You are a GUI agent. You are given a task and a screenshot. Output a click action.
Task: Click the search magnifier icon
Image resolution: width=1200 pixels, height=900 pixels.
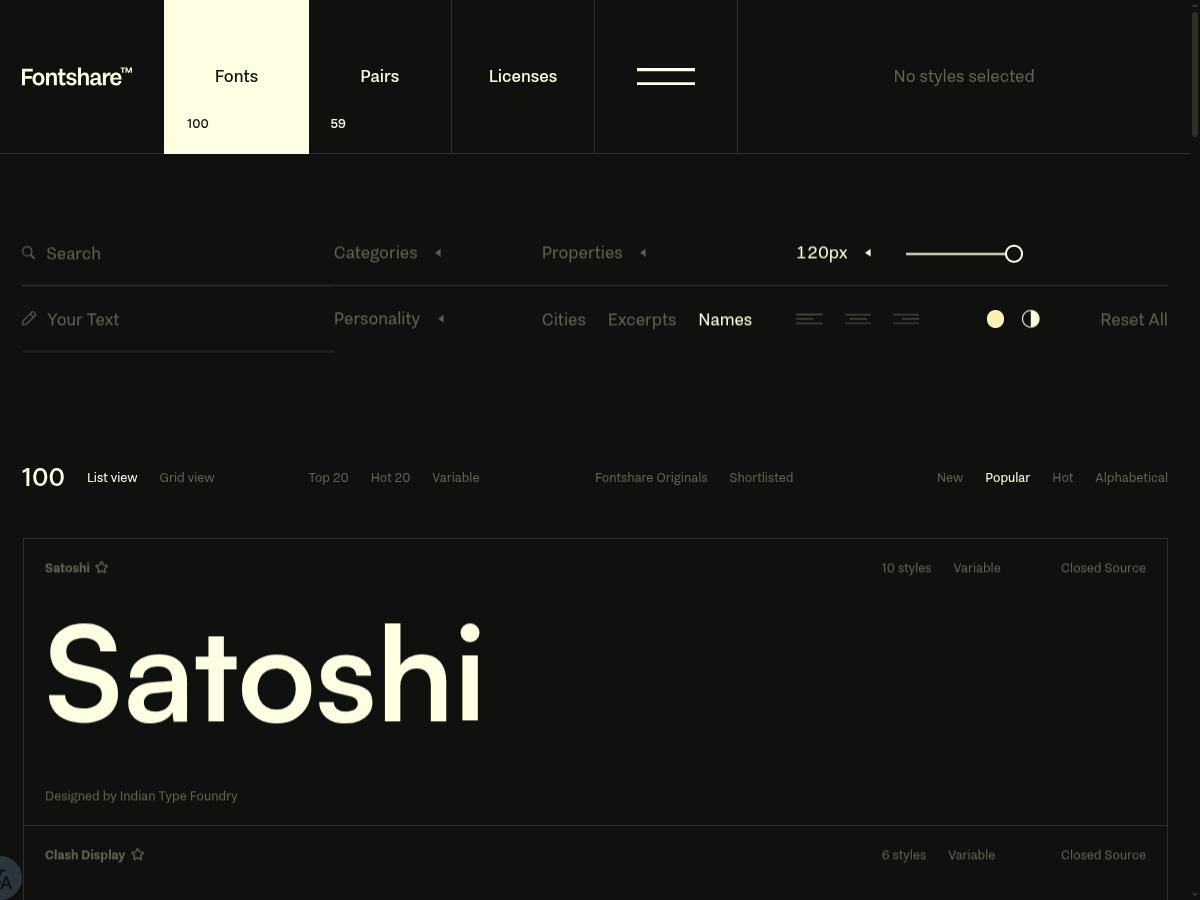(28, 252)
